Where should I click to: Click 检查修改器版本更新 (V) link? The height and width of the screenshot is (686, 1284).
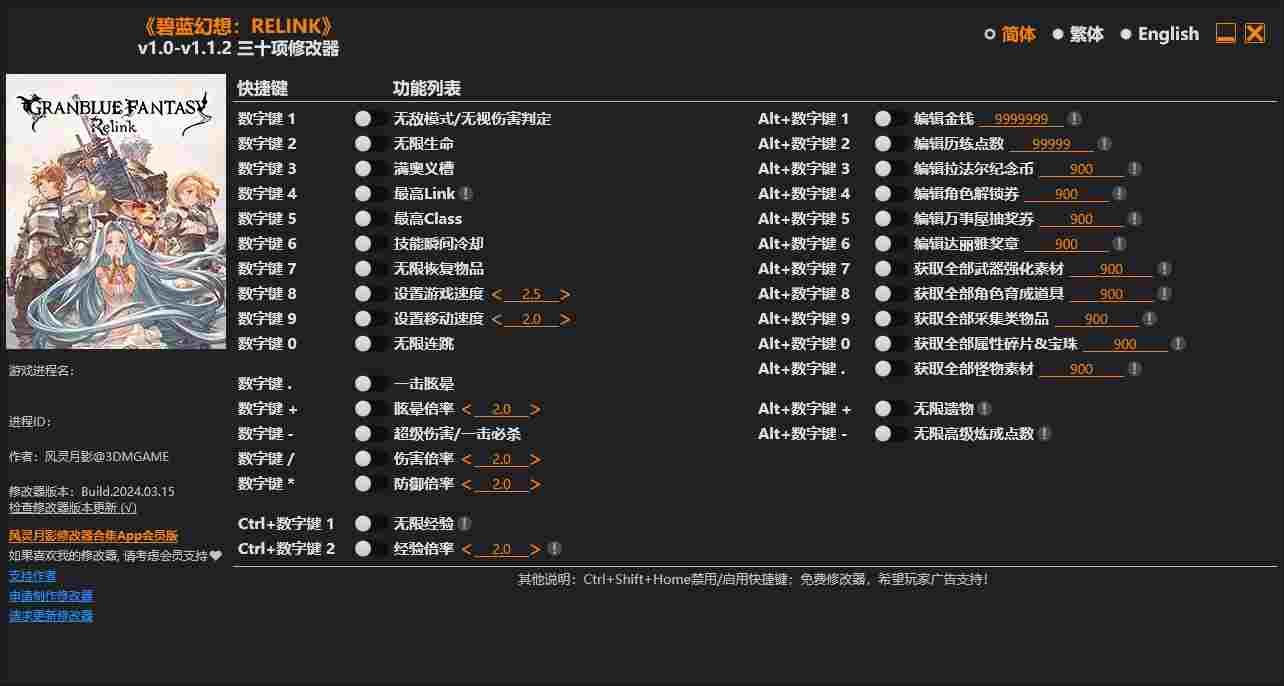(73, 507)
